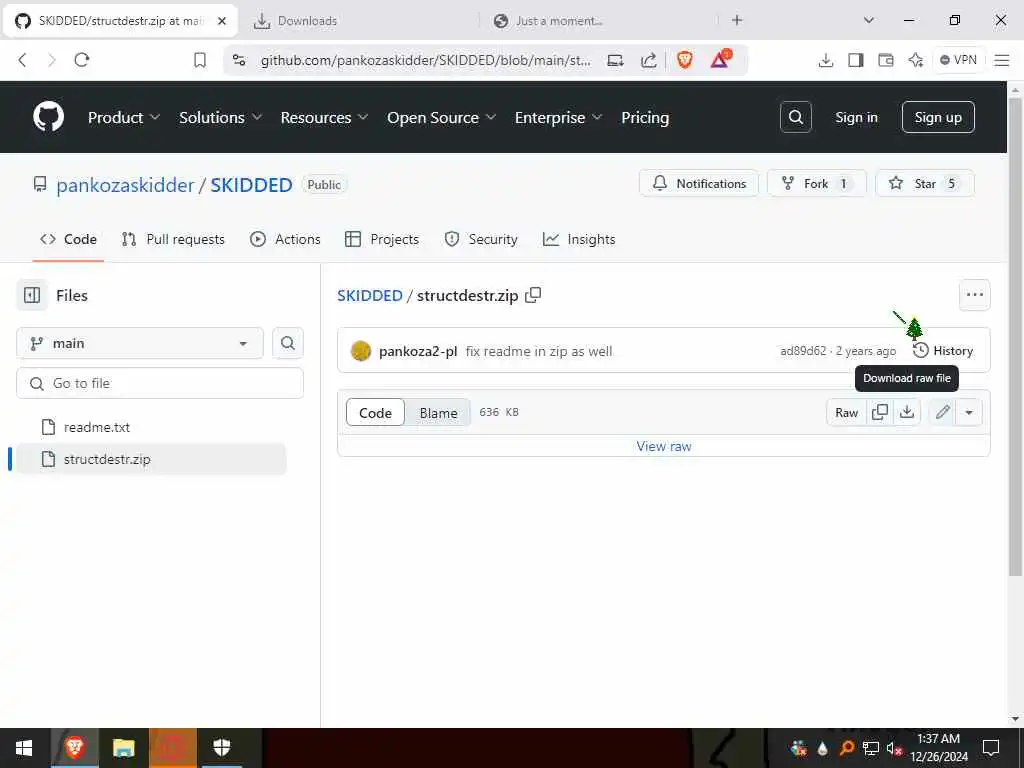Open the Windows notification center
The image size is (1024, 768).
(x=991, y=748)
